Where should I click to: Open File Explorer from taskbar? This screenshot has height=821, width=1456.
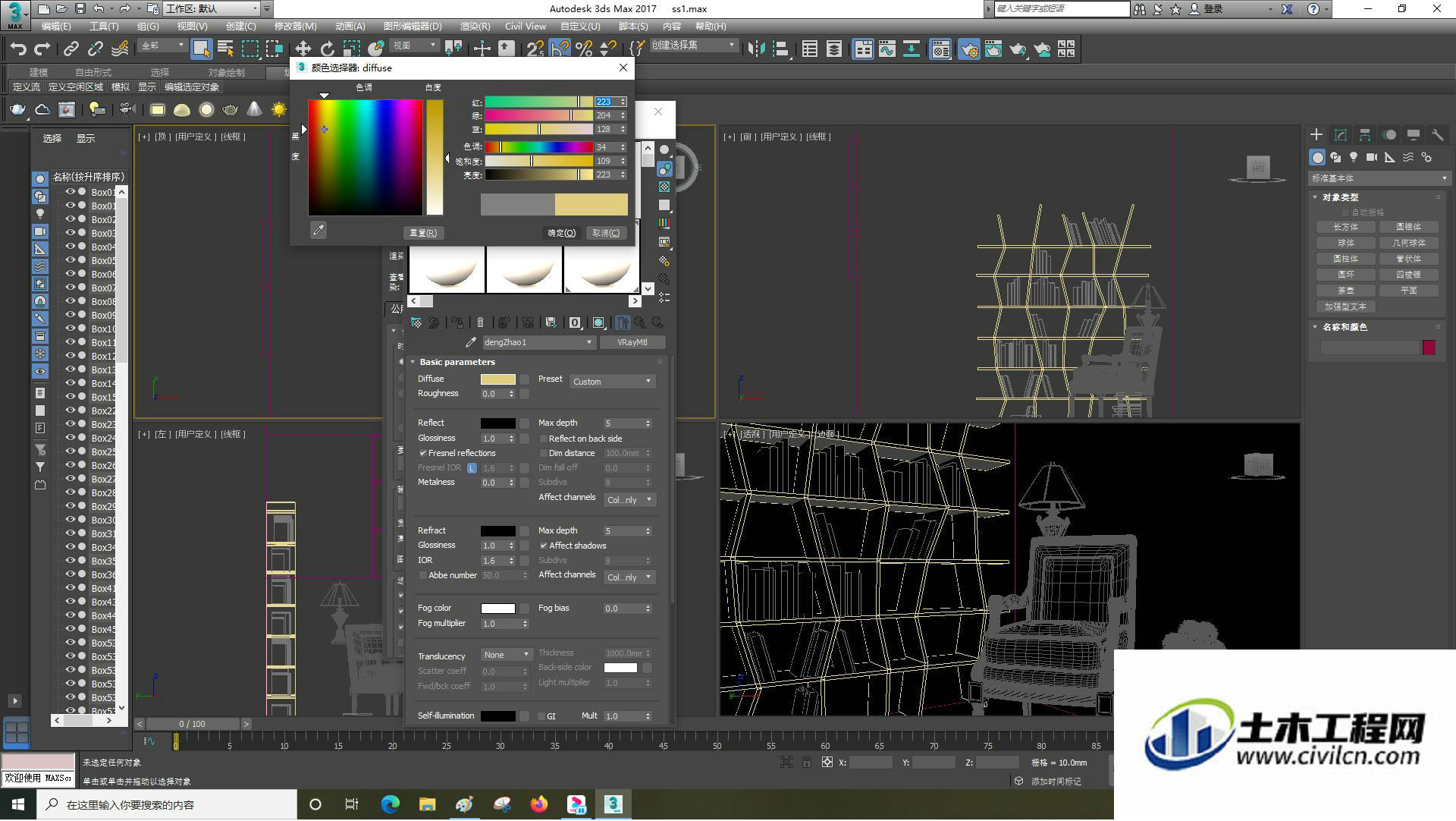click(427, 804)
